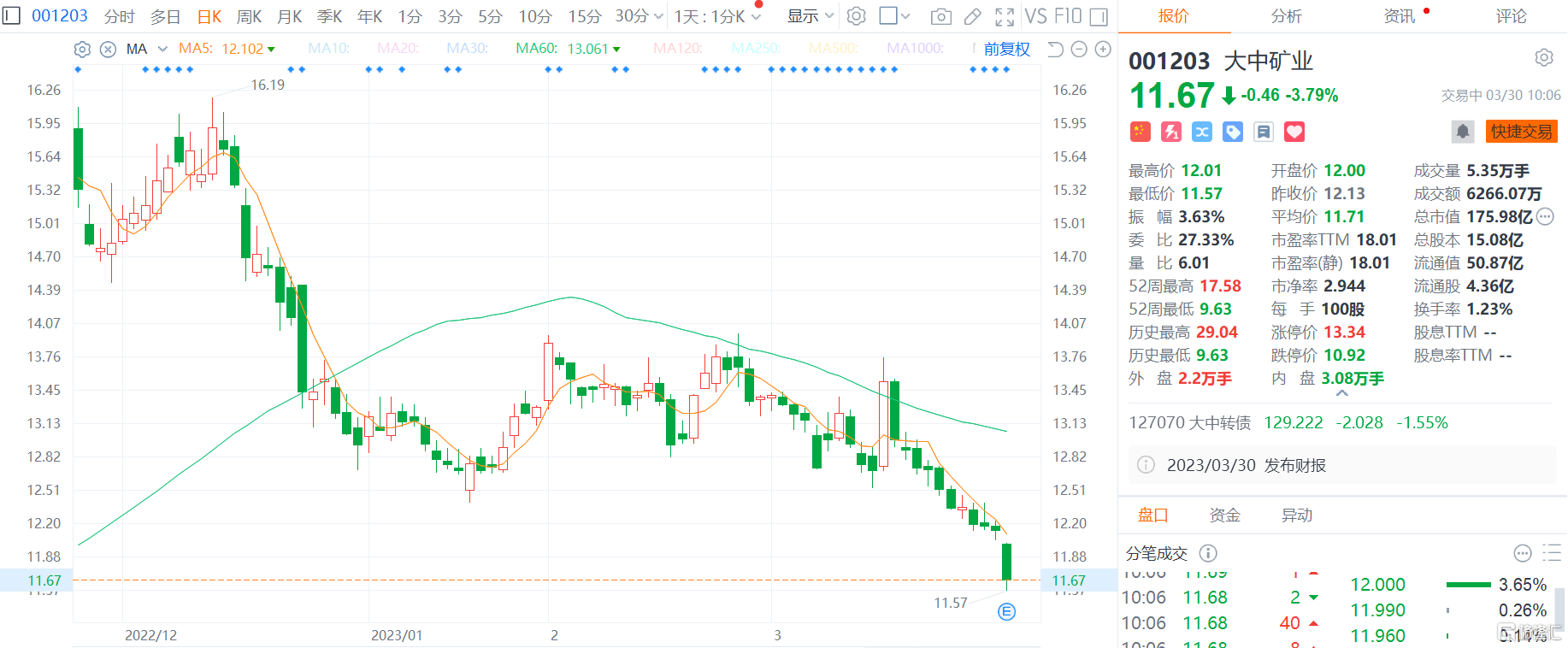
Task: Open convertible bond 127070 大中转债
Action: click(x=1189, y=422)
